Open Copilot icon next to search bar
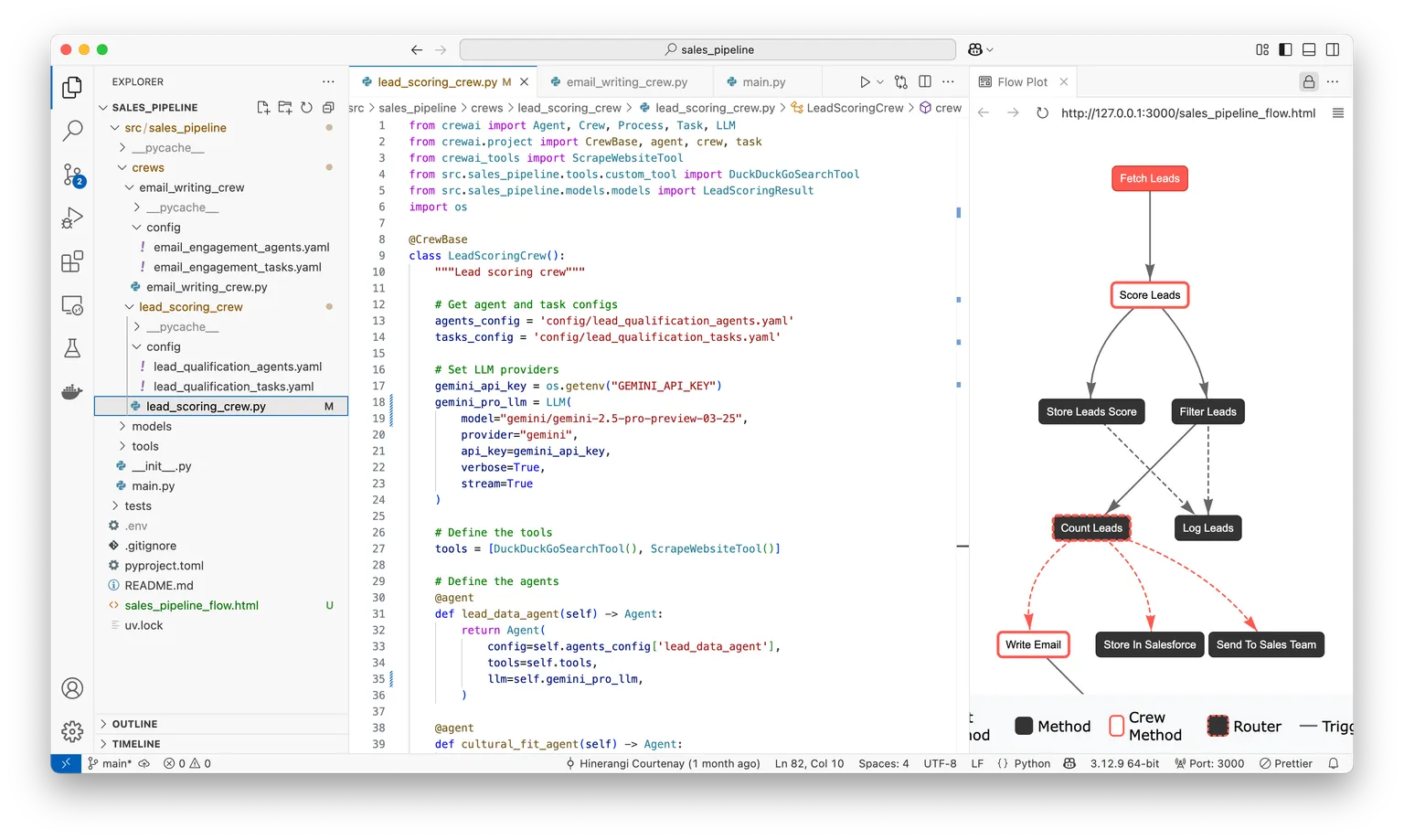This screenshot has width=1404, height=840. point(975,49)
